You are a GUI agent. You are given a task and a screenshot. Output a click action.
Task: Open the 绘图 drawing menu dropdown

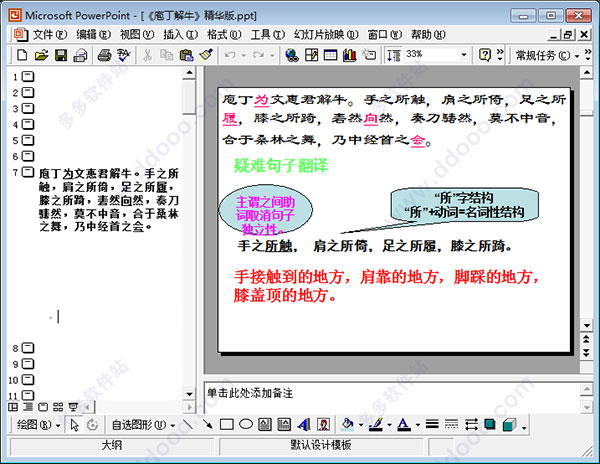(38, 425)
